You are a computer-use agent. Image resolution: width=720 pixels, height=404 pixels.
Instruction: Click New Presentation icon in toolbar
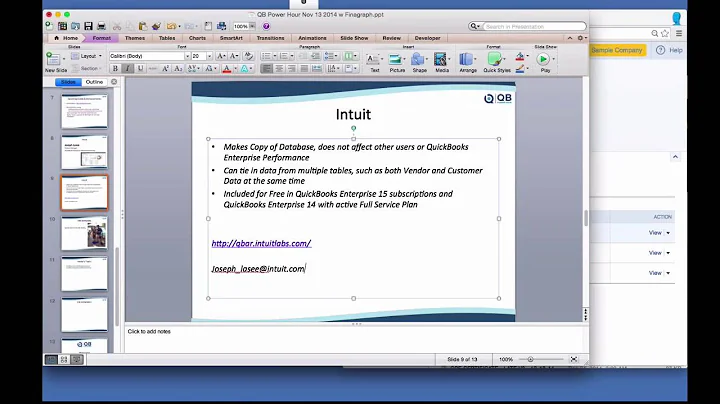[x=49, y=26]
